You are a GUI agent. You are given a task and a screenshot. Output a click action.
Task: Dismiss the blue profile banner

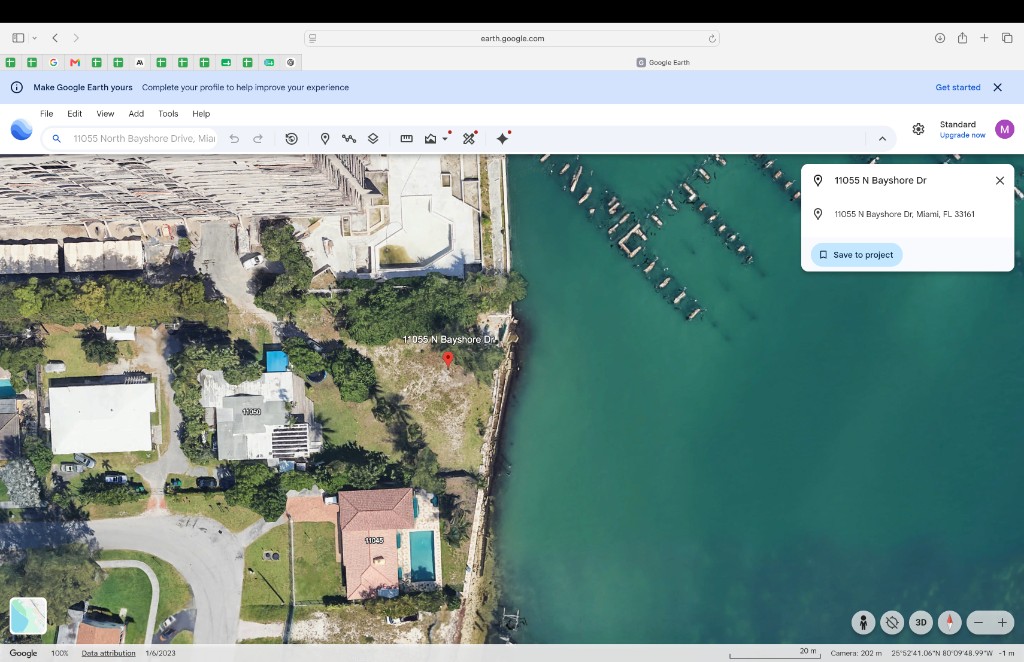[997, 87]
